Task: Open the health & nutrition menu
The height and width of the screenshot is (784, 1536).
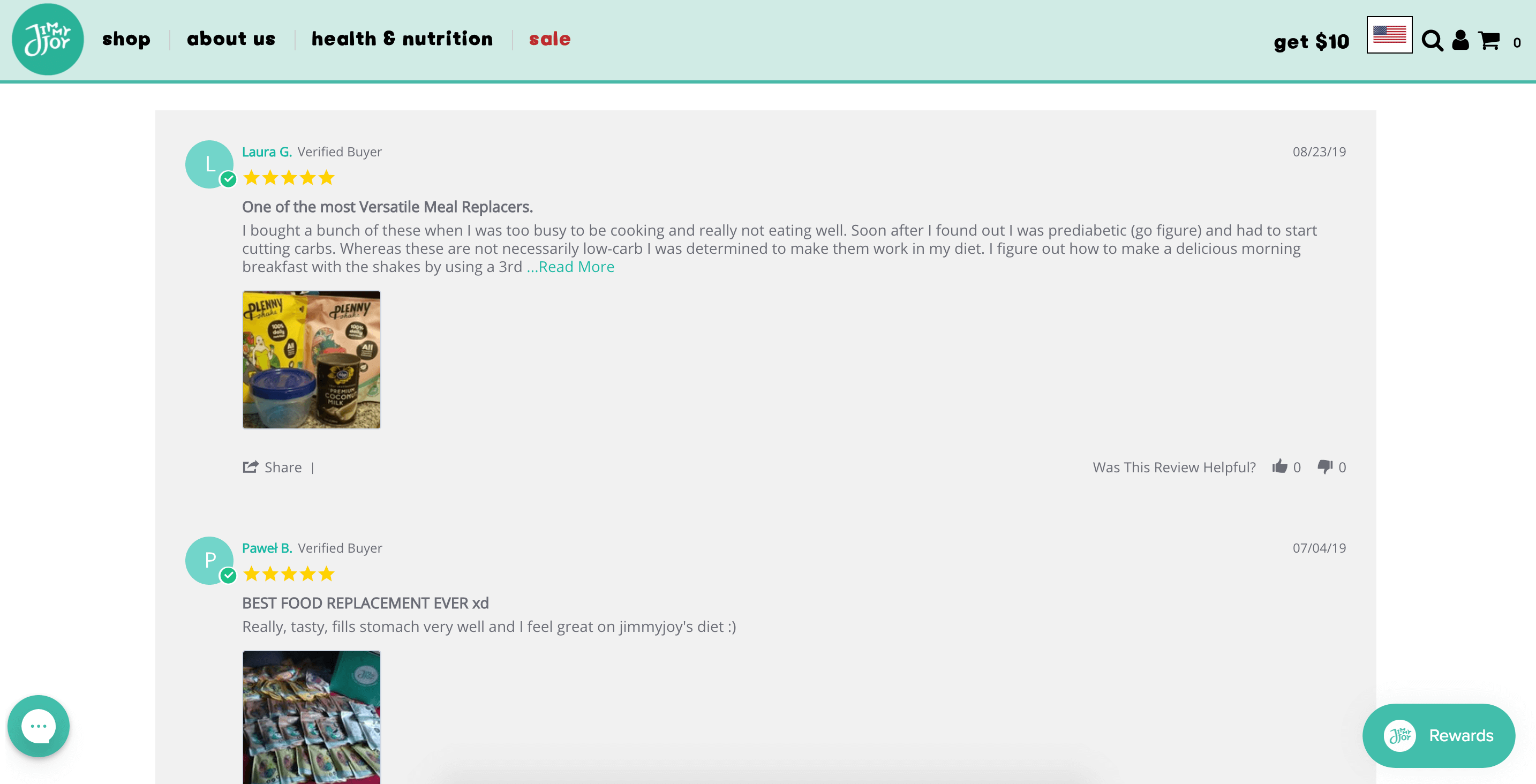Action: pyautogui.click(x=402, y=39)
